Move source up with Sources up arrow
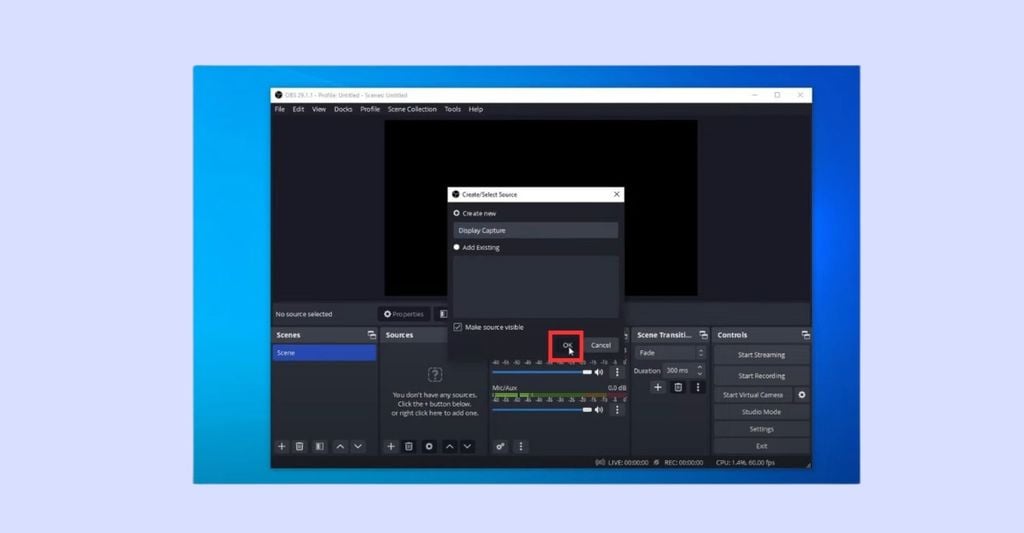 [449, 447]
